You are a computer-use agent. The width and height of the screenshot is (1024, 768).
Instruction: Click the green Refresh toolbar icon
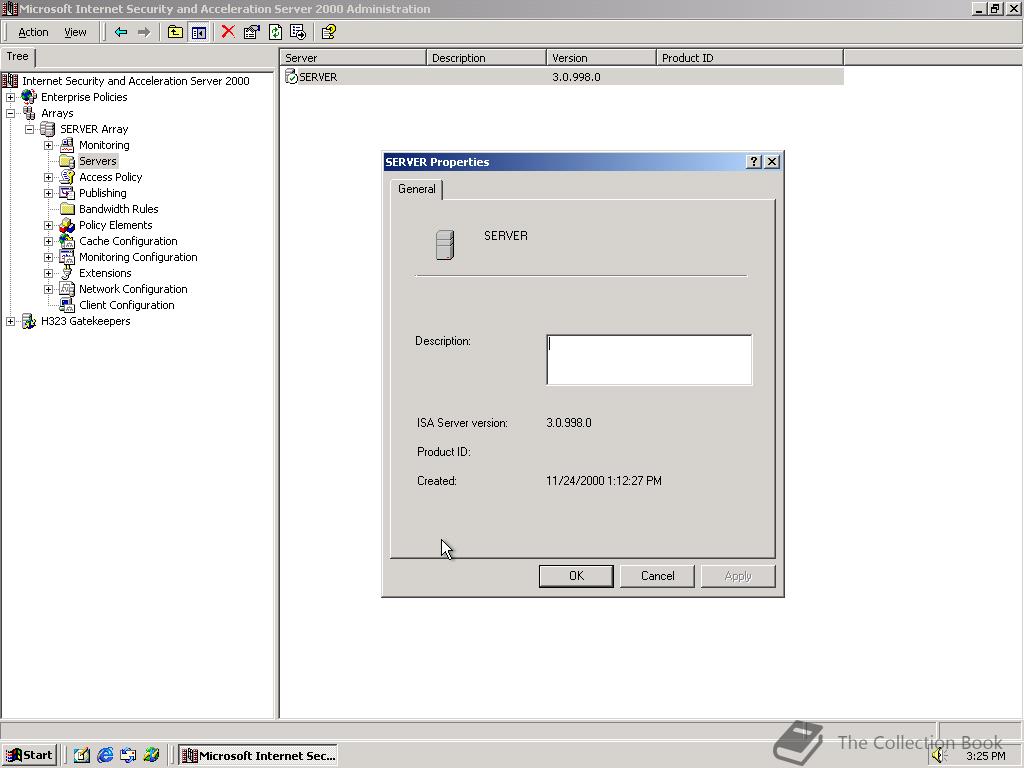(x=275, y=32)
